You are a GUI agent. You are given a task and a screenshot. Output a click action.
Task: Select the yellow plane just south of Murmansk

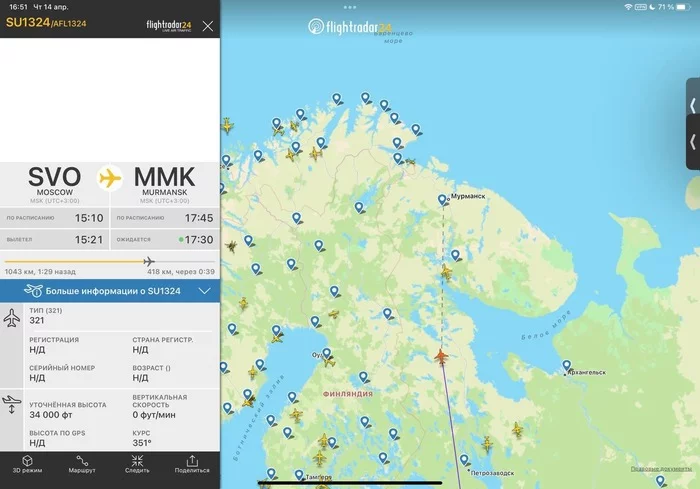pos(446,272)
